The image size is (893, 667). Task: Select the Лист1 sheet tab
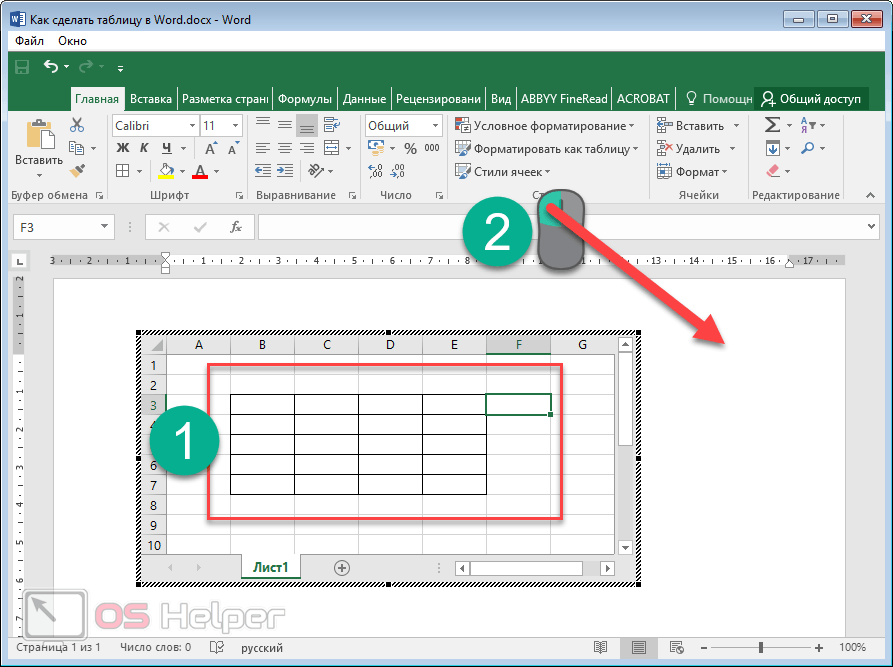(270, 567)
